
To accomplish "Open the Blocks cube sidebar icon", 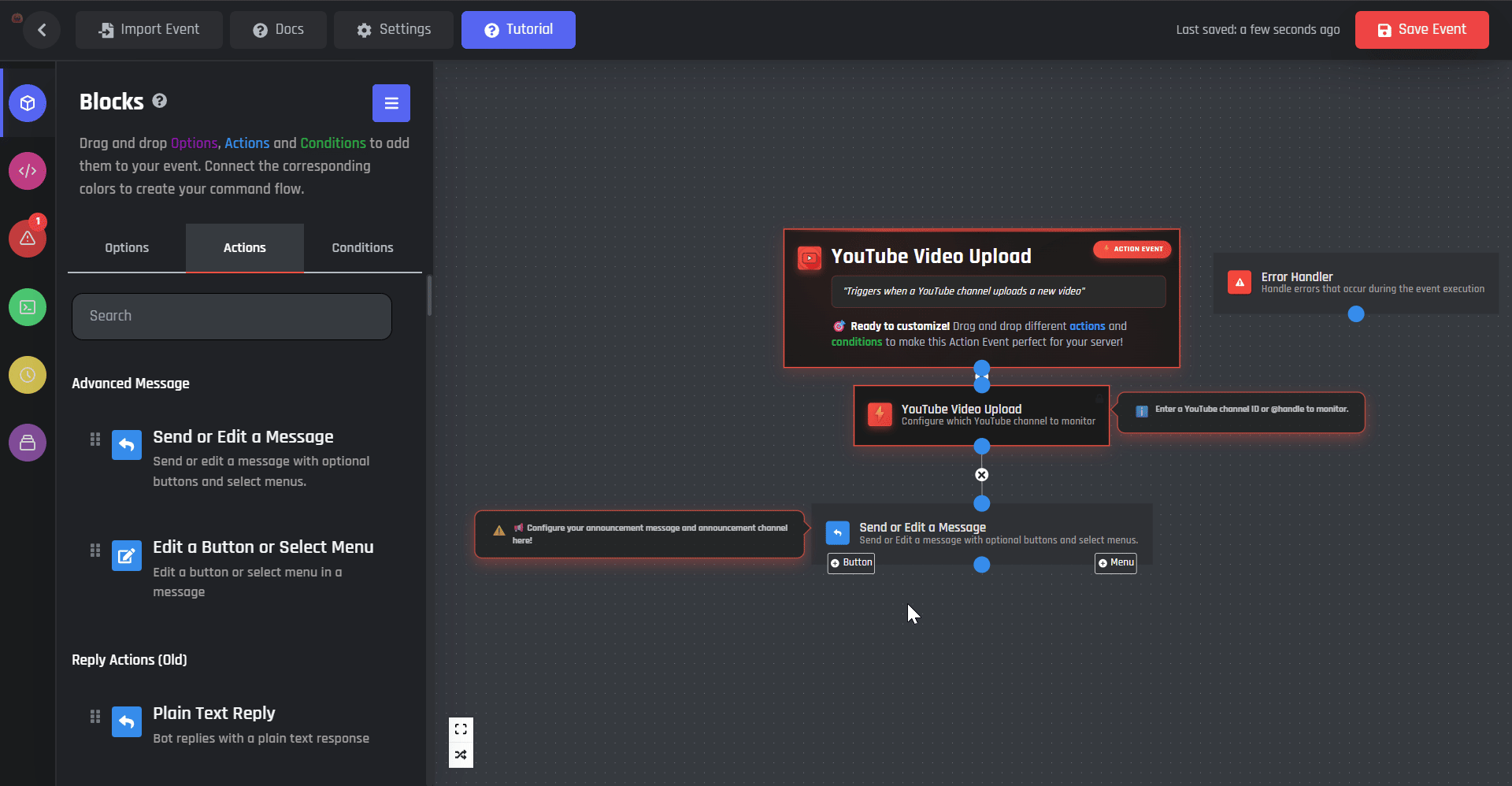I will pos(28,103).
